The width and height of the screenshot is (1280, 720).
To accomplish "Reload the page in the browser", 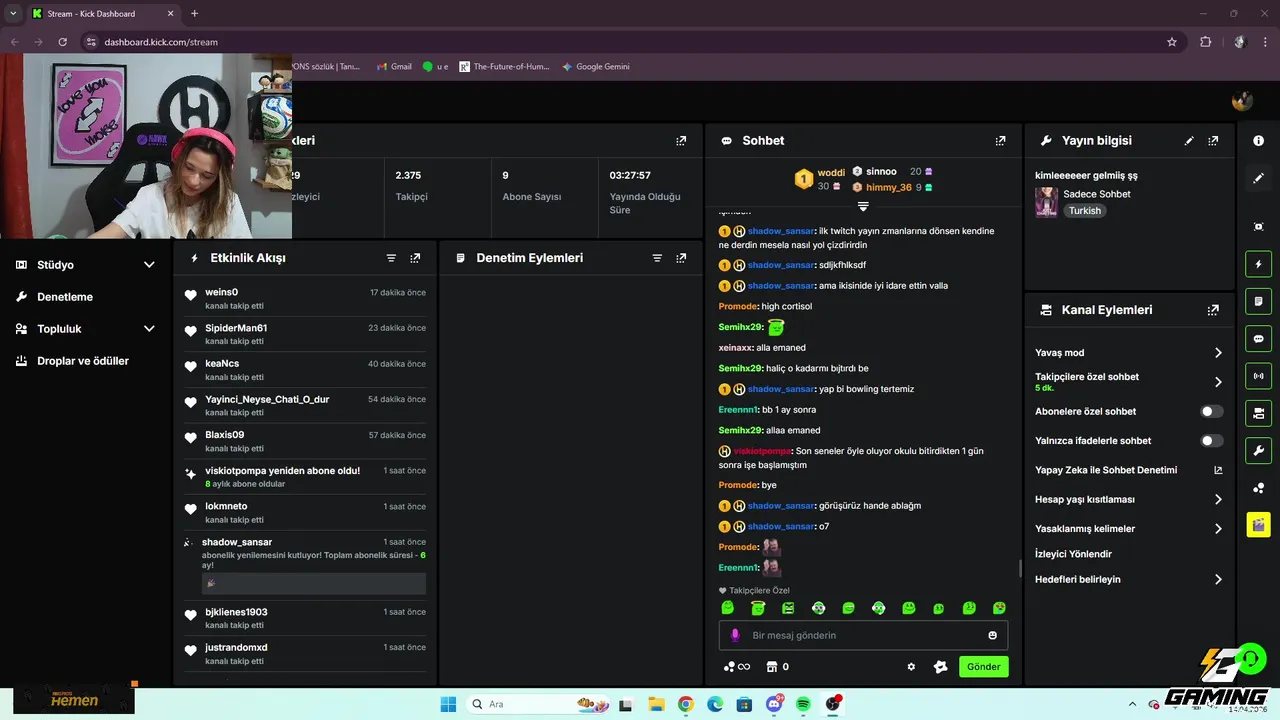I will tap(62, 42).
